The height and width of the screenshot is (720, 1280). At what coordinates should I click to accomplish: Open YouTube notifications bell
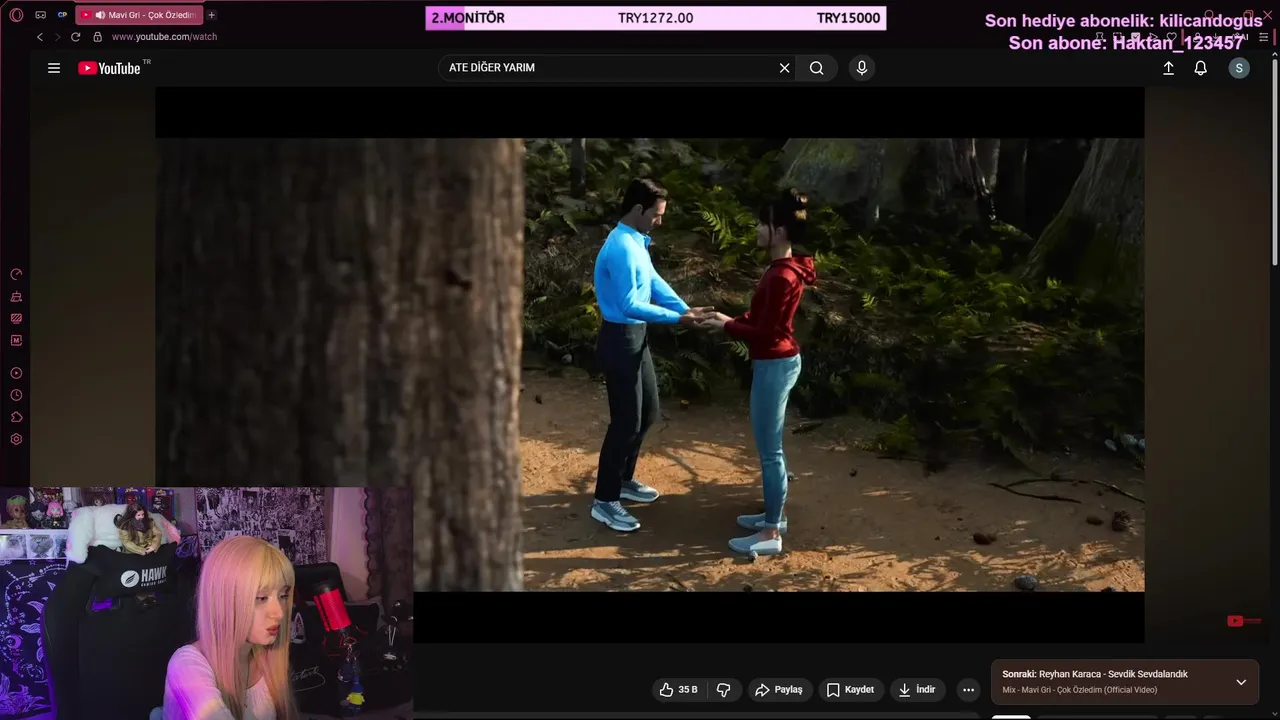pos(1200,68)
